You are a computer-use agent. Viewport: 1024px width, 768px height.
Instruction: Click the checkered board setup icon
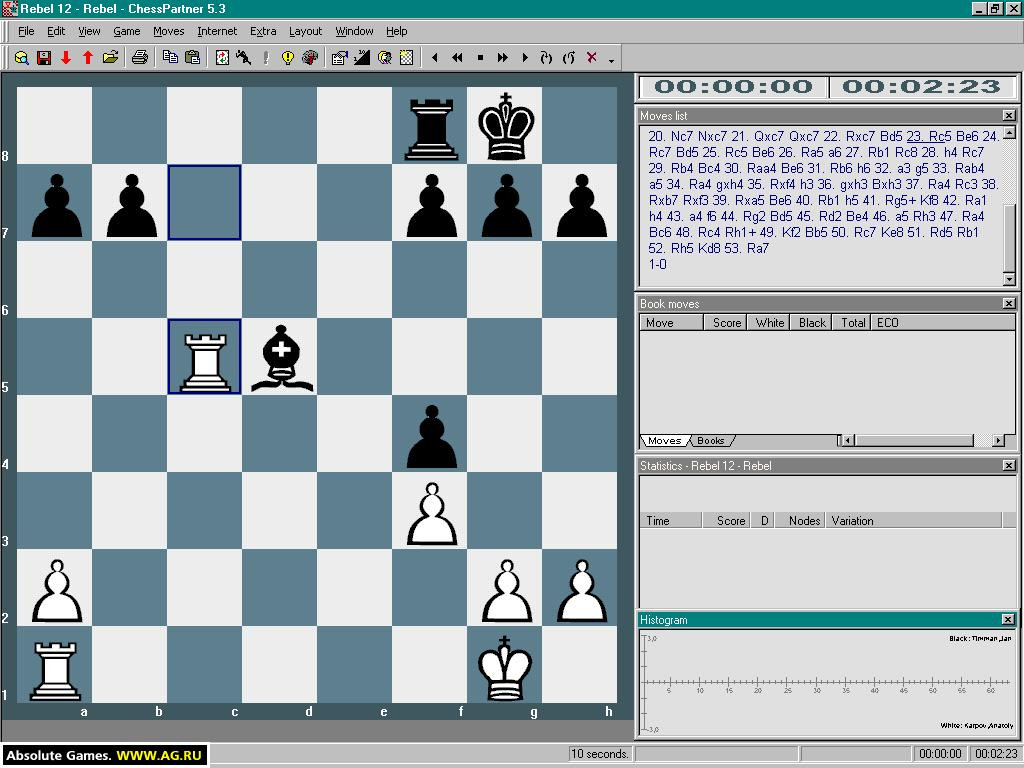tap(406, 57)
